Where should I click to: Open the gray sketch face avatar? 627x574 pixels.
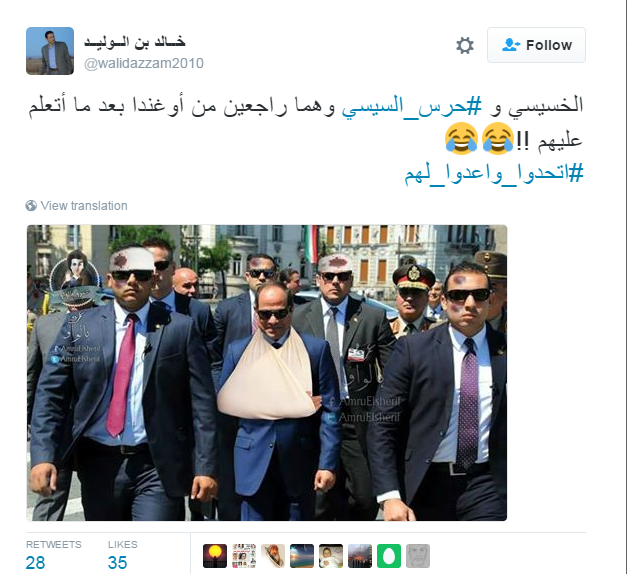coord(418,556)
